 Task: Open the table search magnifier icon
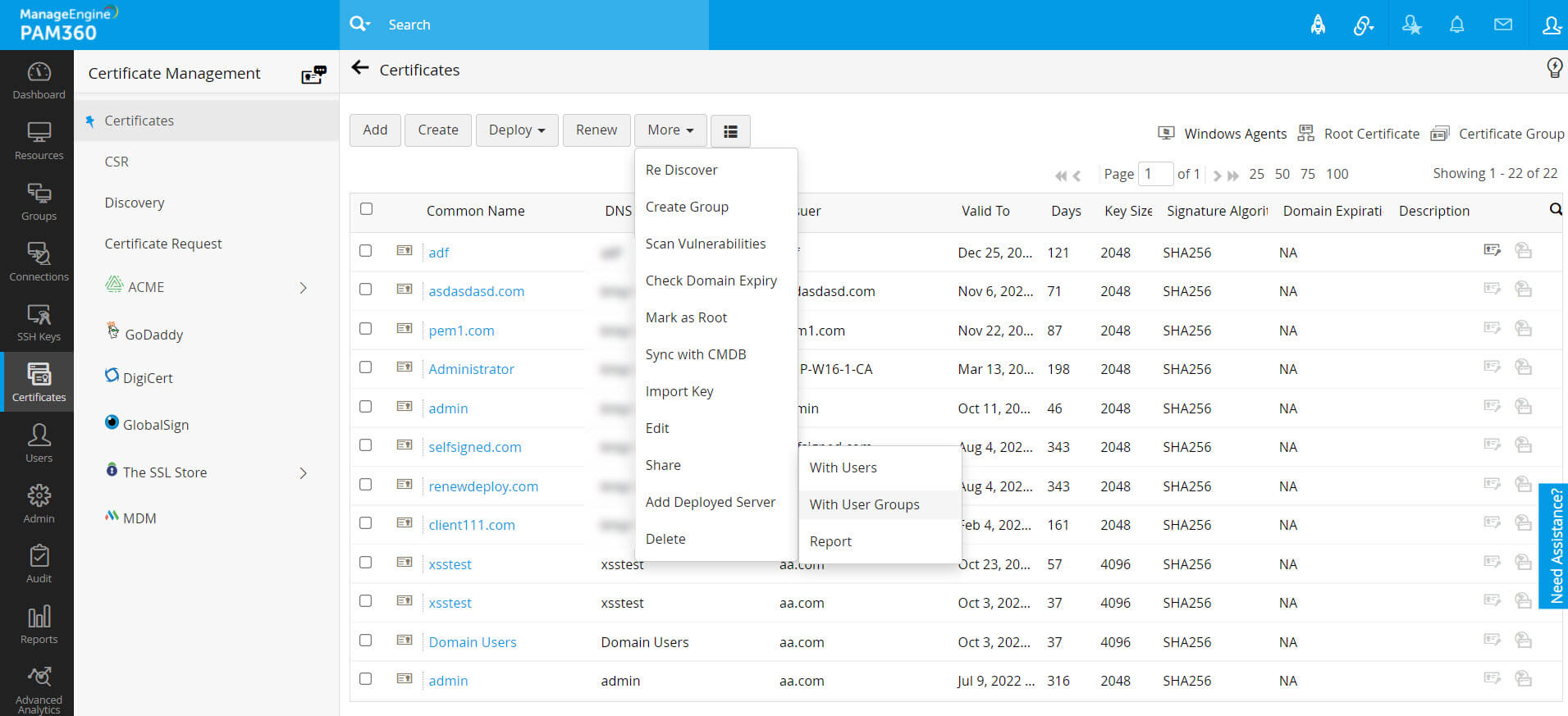(x=1555, y=209)
